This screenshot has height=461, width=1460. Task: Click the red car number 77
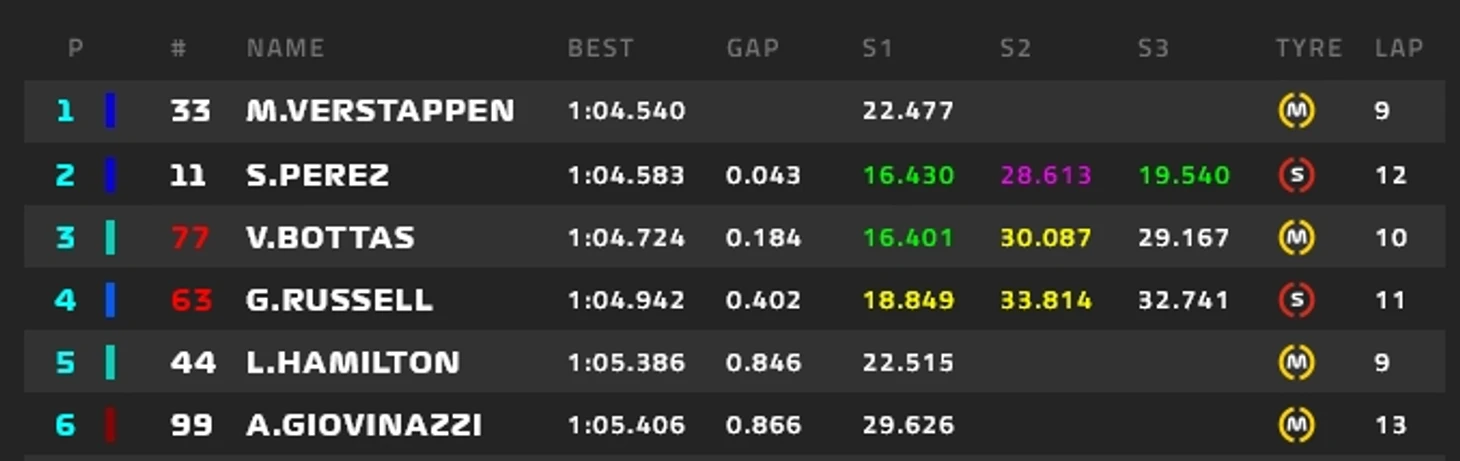click(190, 238)
